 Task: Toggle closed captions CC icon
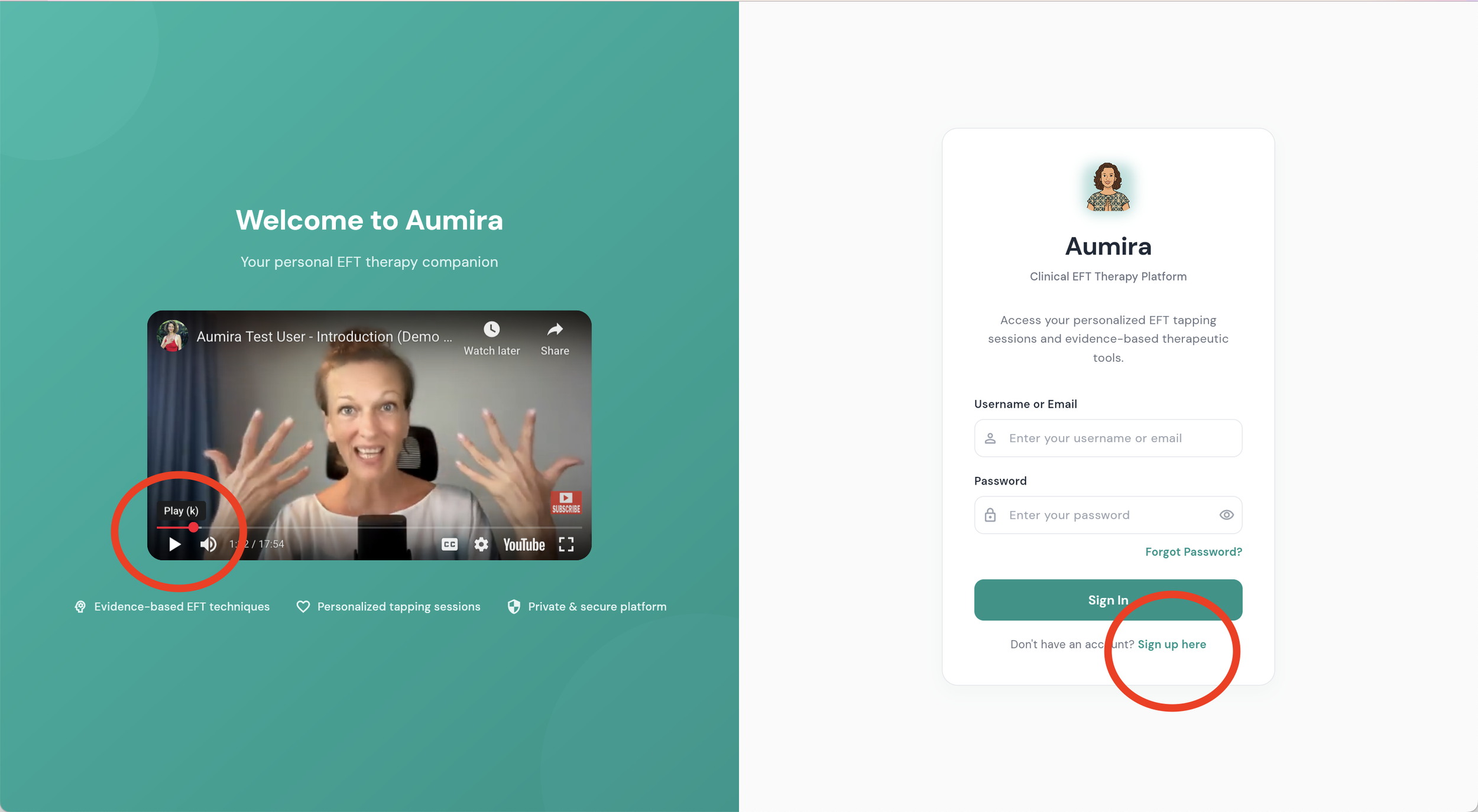click(x=449, y=544)
